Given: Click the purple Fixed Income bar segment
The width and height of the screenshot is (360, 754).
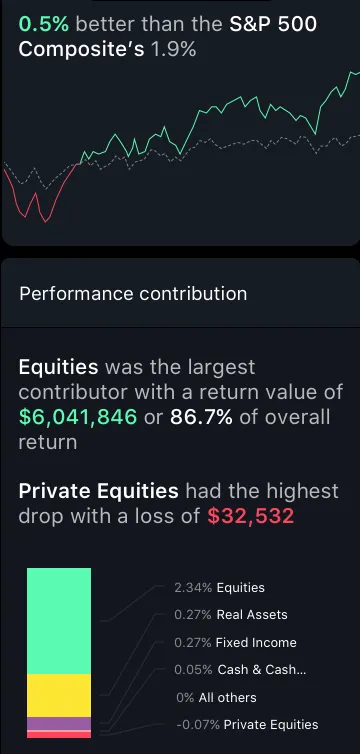Looking at the screenshot, I should pyautogui.click(x=59, y=723).
